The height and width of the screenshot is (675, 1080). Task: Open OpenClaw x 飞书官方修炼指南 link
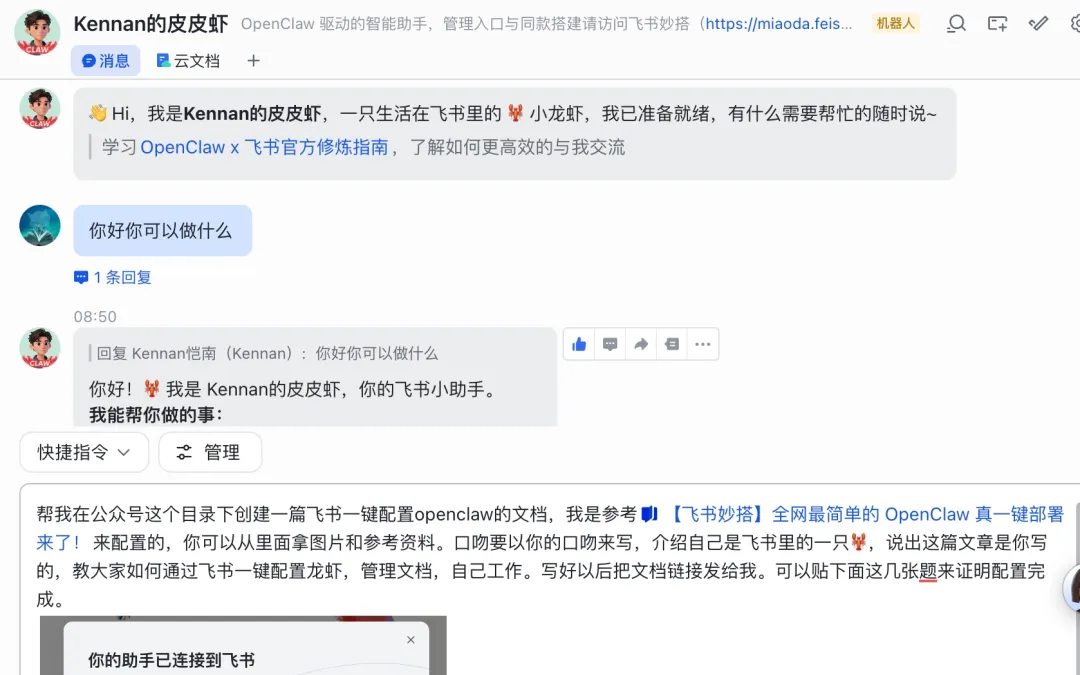click(x=264, y=147)
